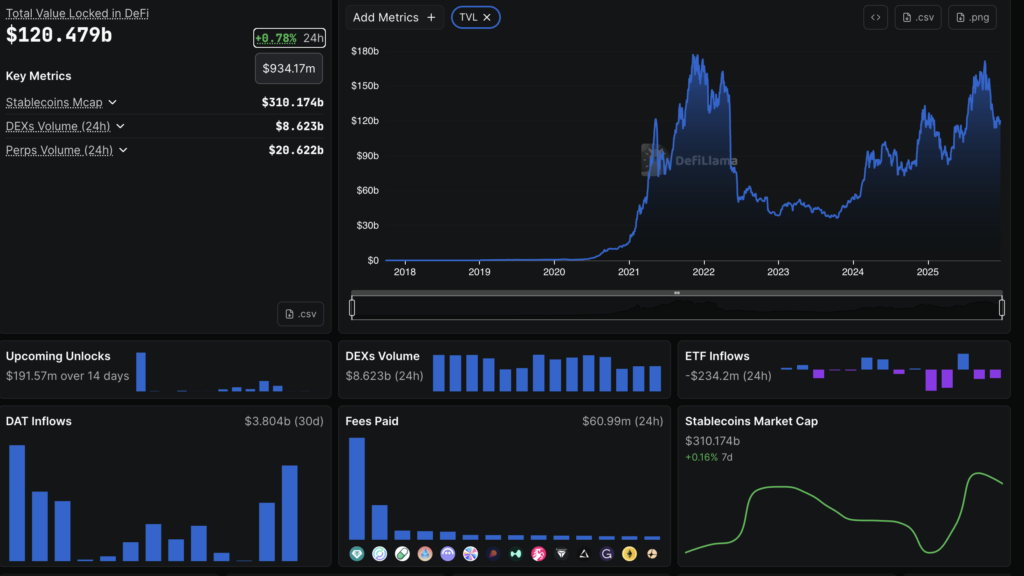Click the pink horse protocol icon in Fees Paid
This screenshot has height=576, width=1024.
539,553
